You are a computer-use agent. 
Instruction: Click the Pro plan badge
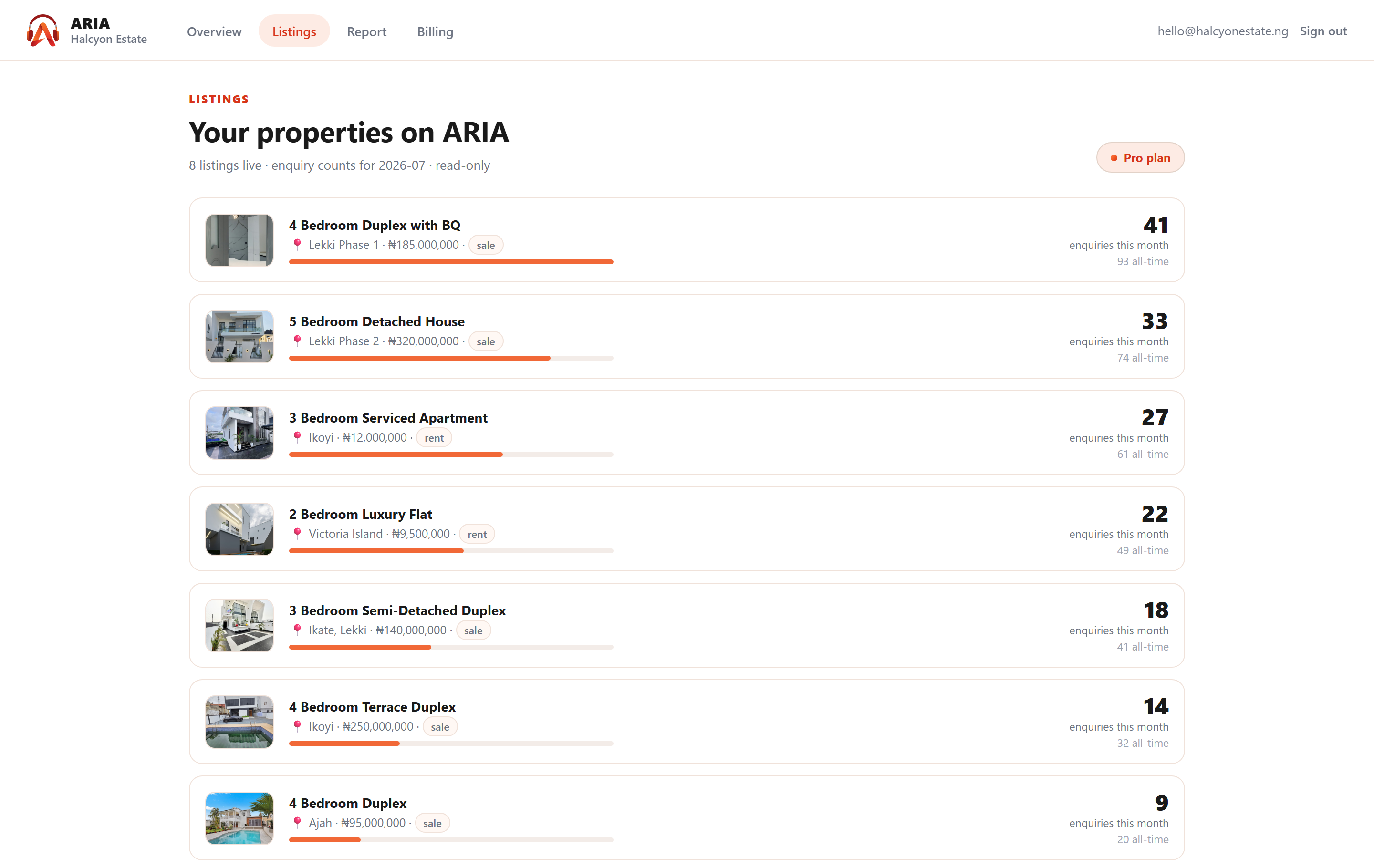click(x=1140, y=157)
